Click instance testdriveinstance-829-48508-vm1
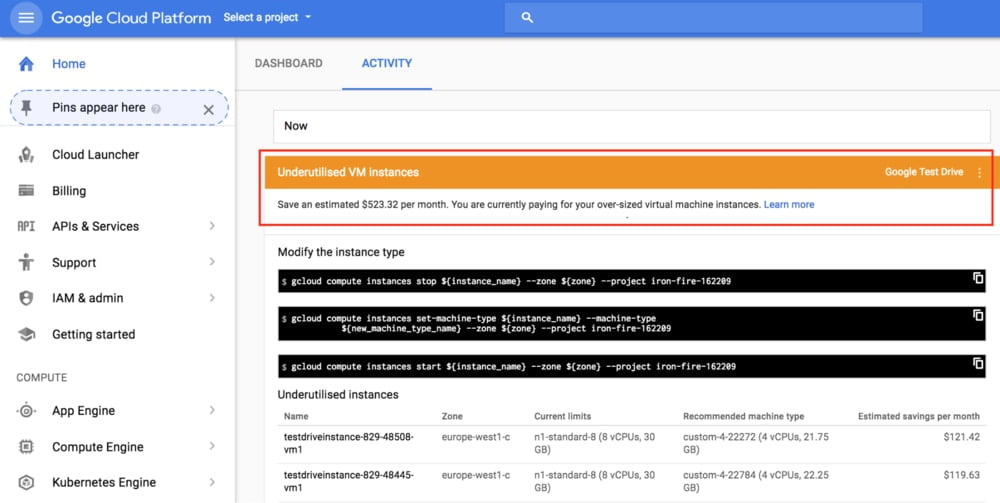This screenshot has width=1000, height=503. 349,443
